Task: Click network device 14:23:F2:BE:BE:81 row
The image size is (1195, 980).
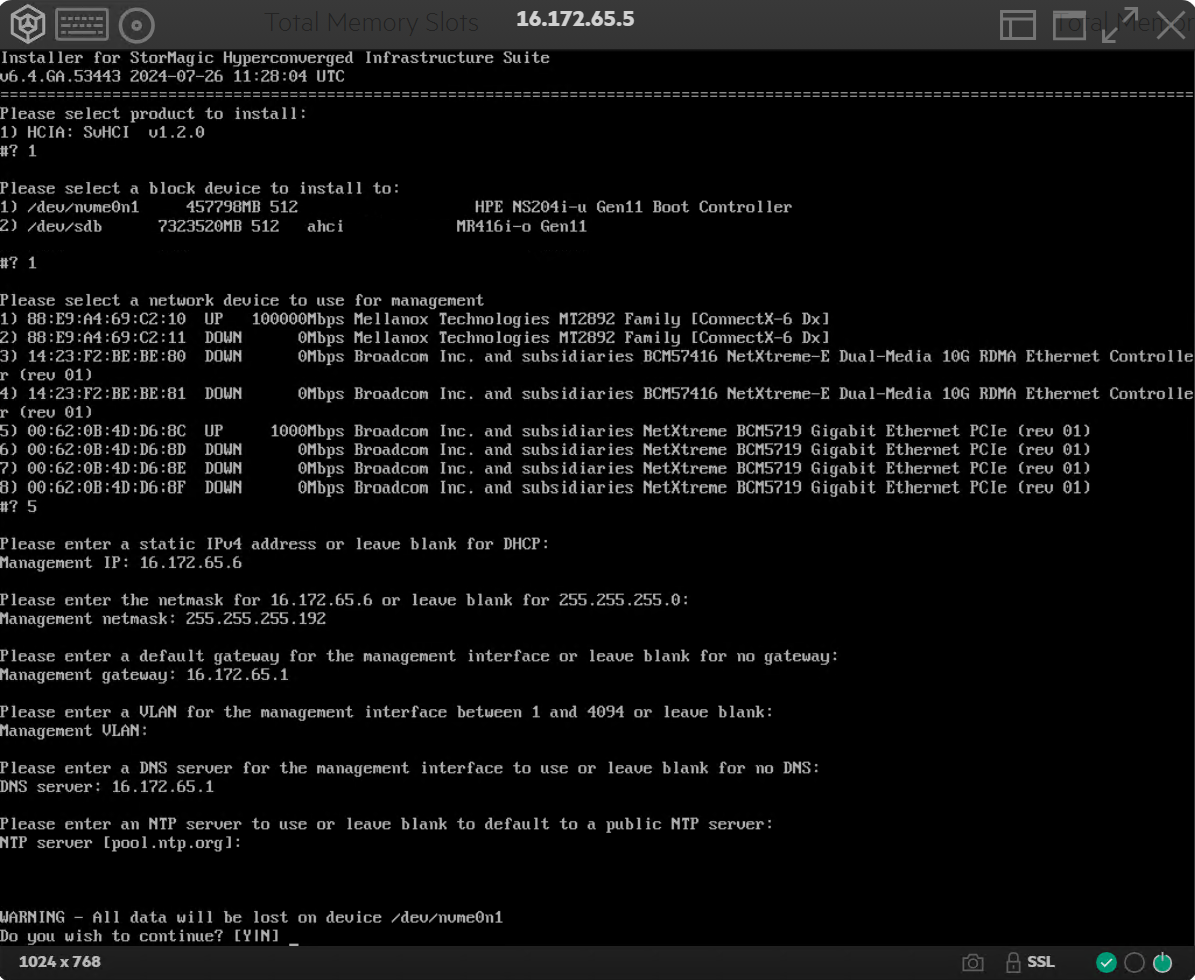Action: [598, 403]
